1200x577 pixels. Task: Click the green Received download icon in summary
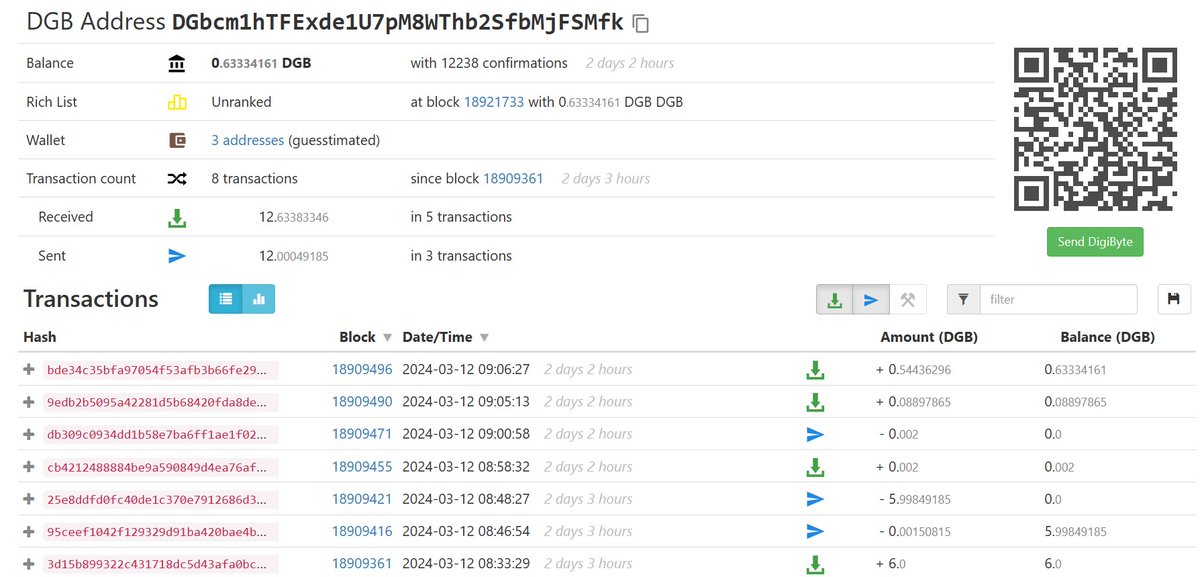177,217
